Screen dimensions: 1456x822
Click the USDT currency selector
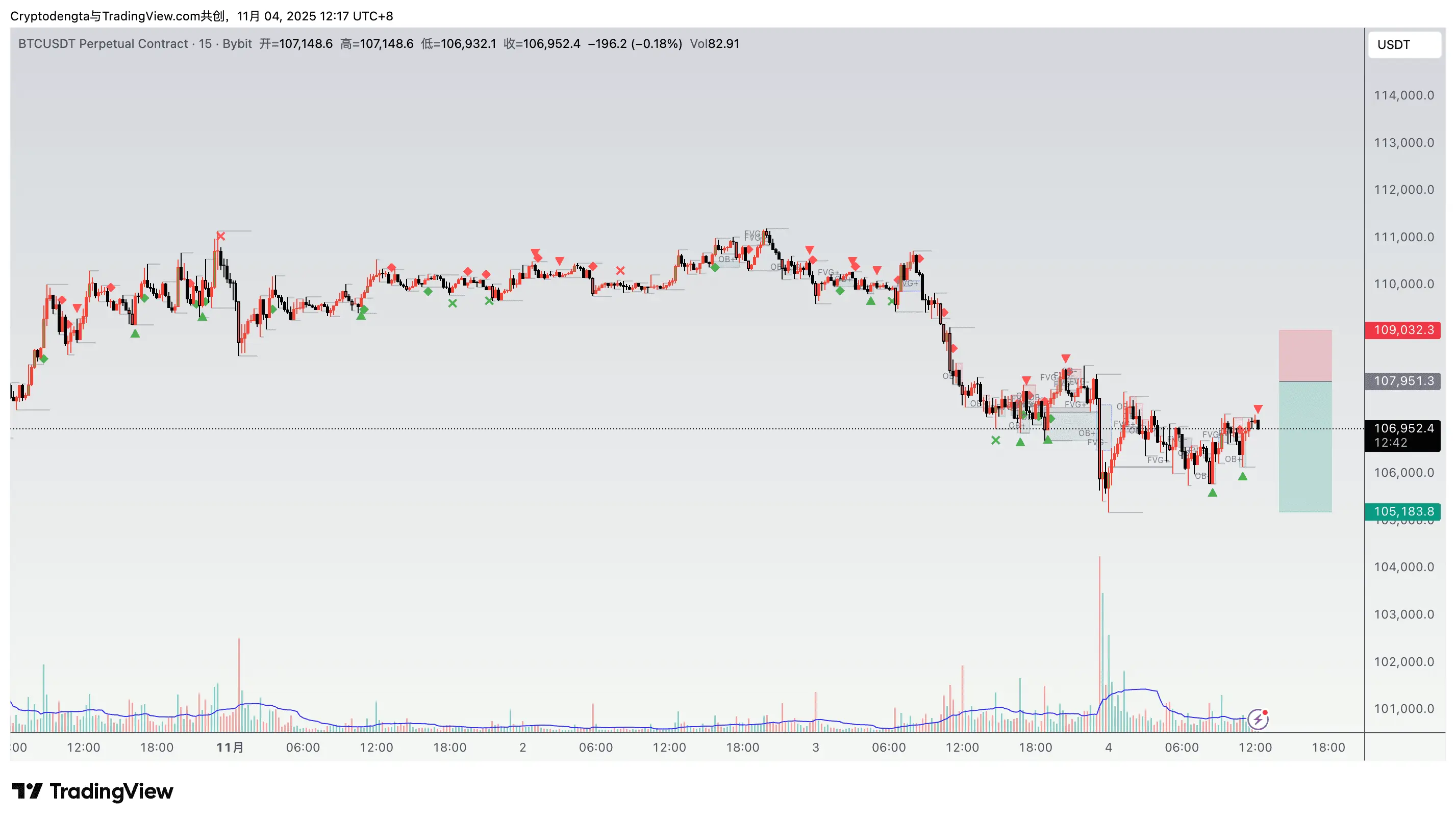1403,45
